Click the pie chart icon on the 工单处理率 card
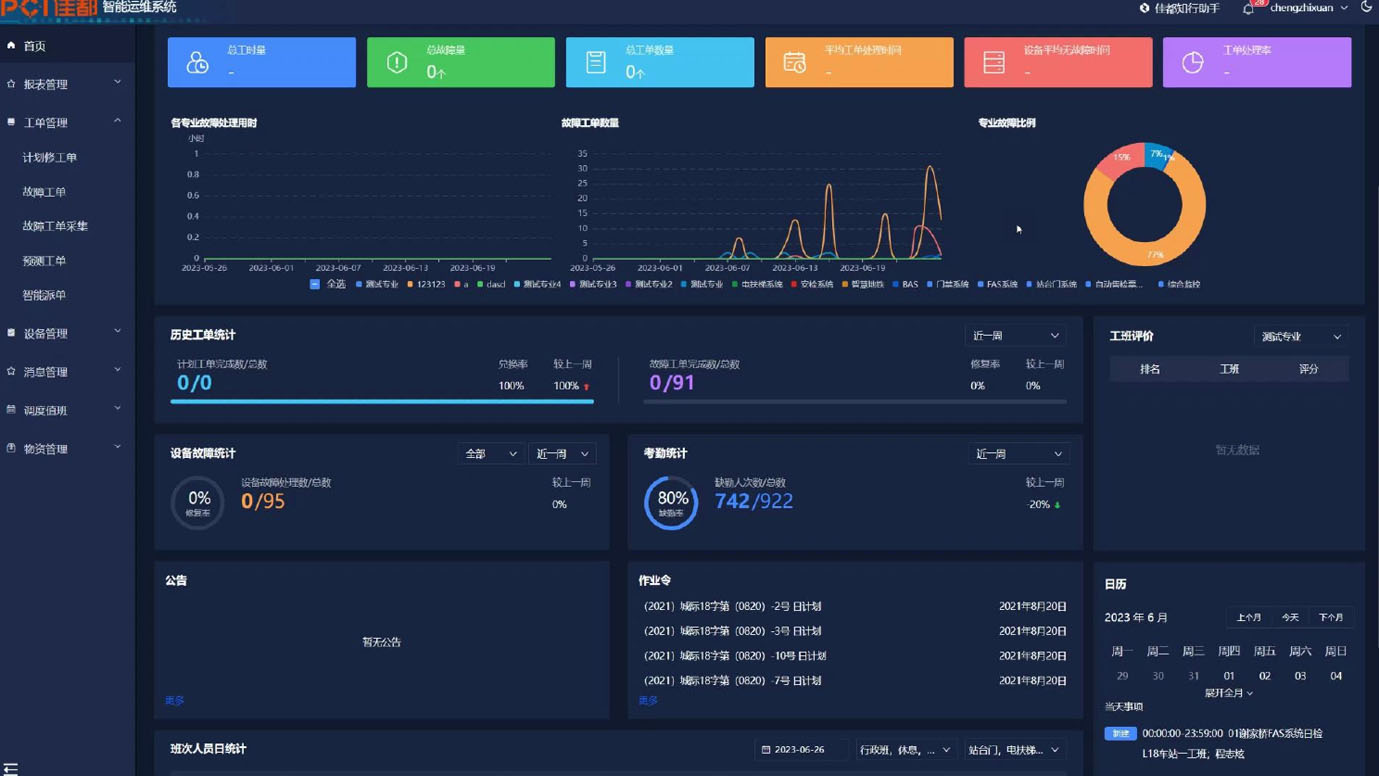The image size is (1379, 776). click(x=1192, y=62)
